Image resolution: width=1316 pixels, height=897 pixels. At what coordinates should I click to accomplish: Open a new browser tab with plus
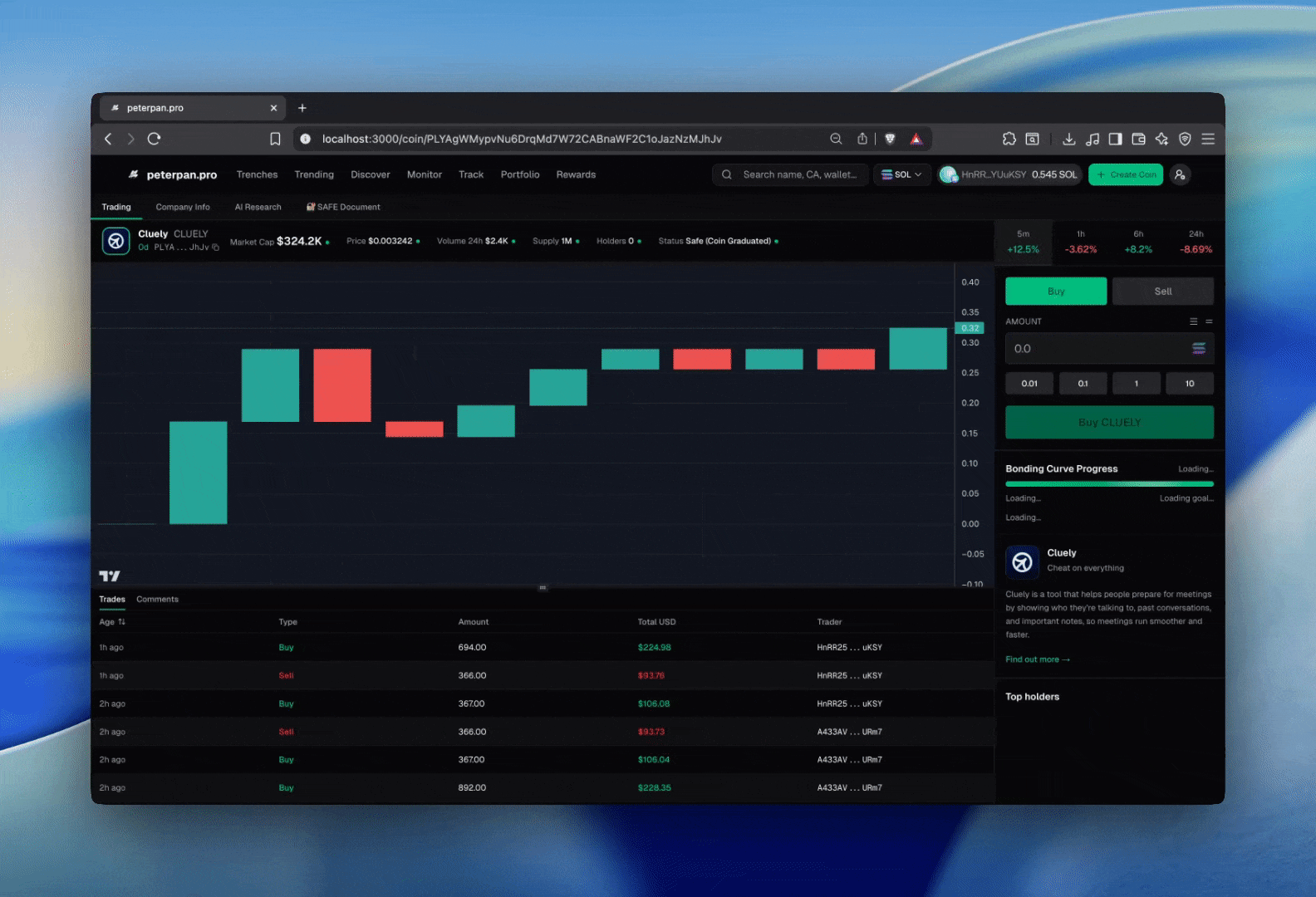point(302,108)
